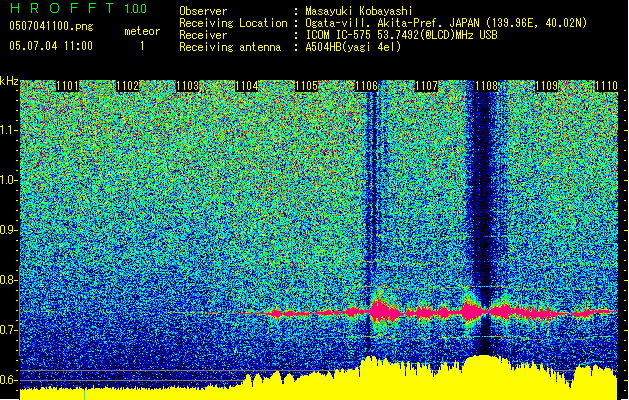The height and width of the screenshot is (400, 629).
Task: Click the 1.1 frequency axis label
Action: click(9, 130)
